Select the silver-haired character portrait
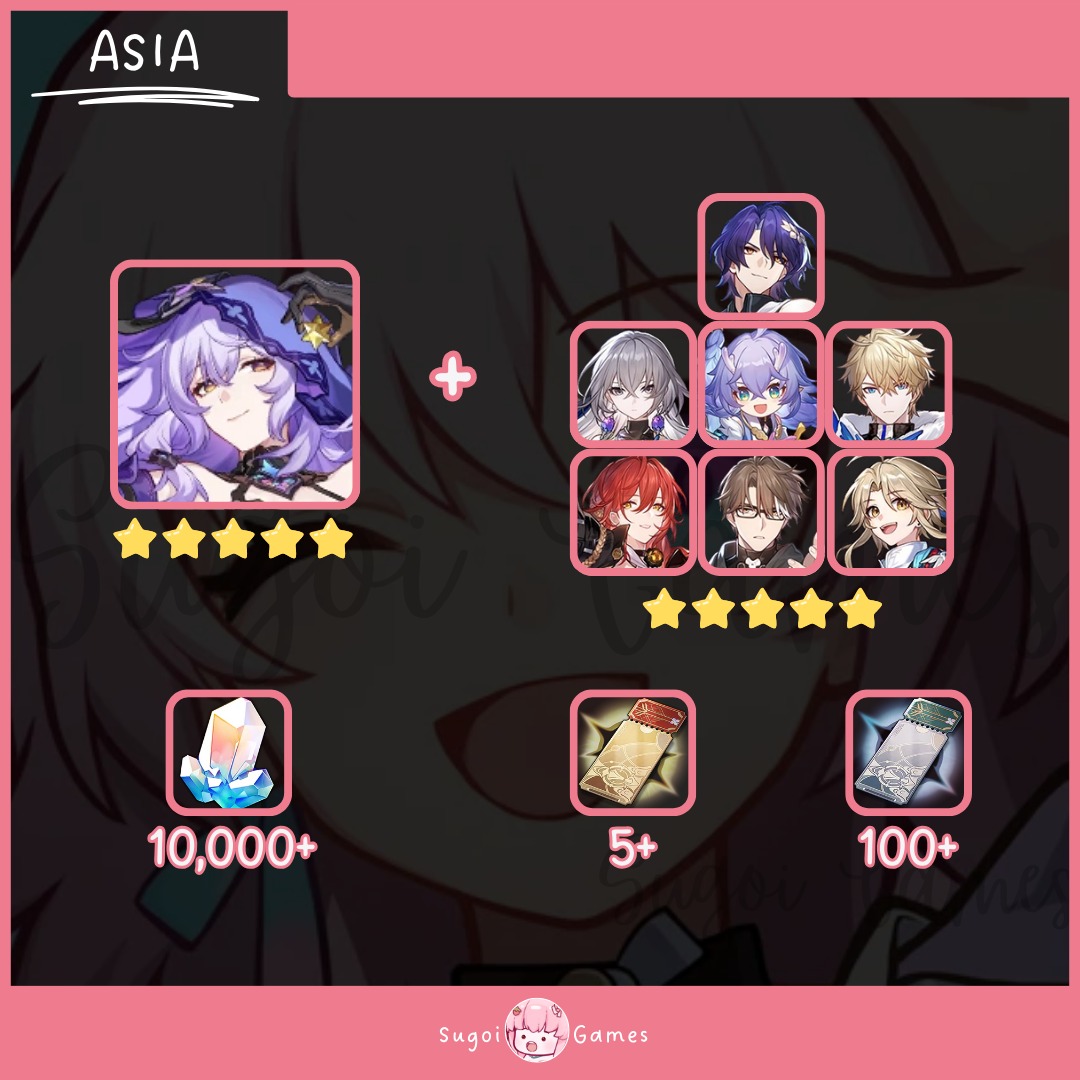Viewport: 1080px width, 1080px height. tap(634, 384)
